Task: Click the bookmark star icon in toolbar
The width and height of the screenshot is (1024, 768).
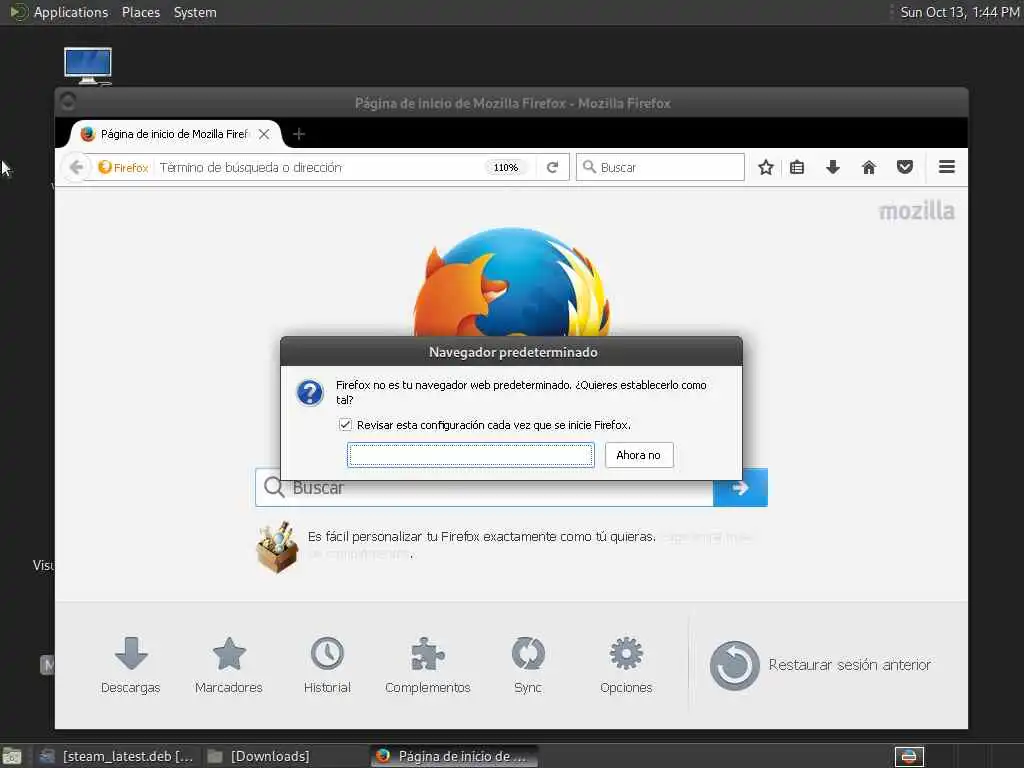Action: point(766,167)
